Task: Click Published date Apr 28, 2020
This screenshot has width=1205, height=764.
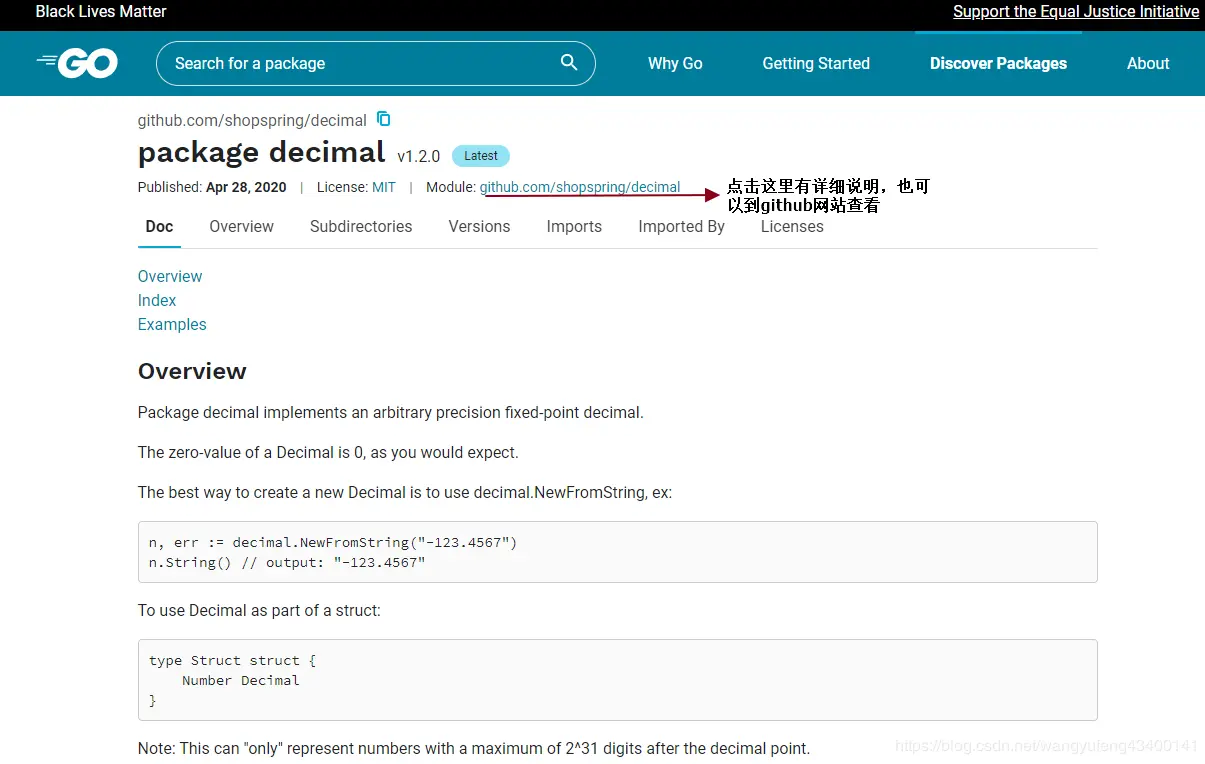Action: [246, 187]
